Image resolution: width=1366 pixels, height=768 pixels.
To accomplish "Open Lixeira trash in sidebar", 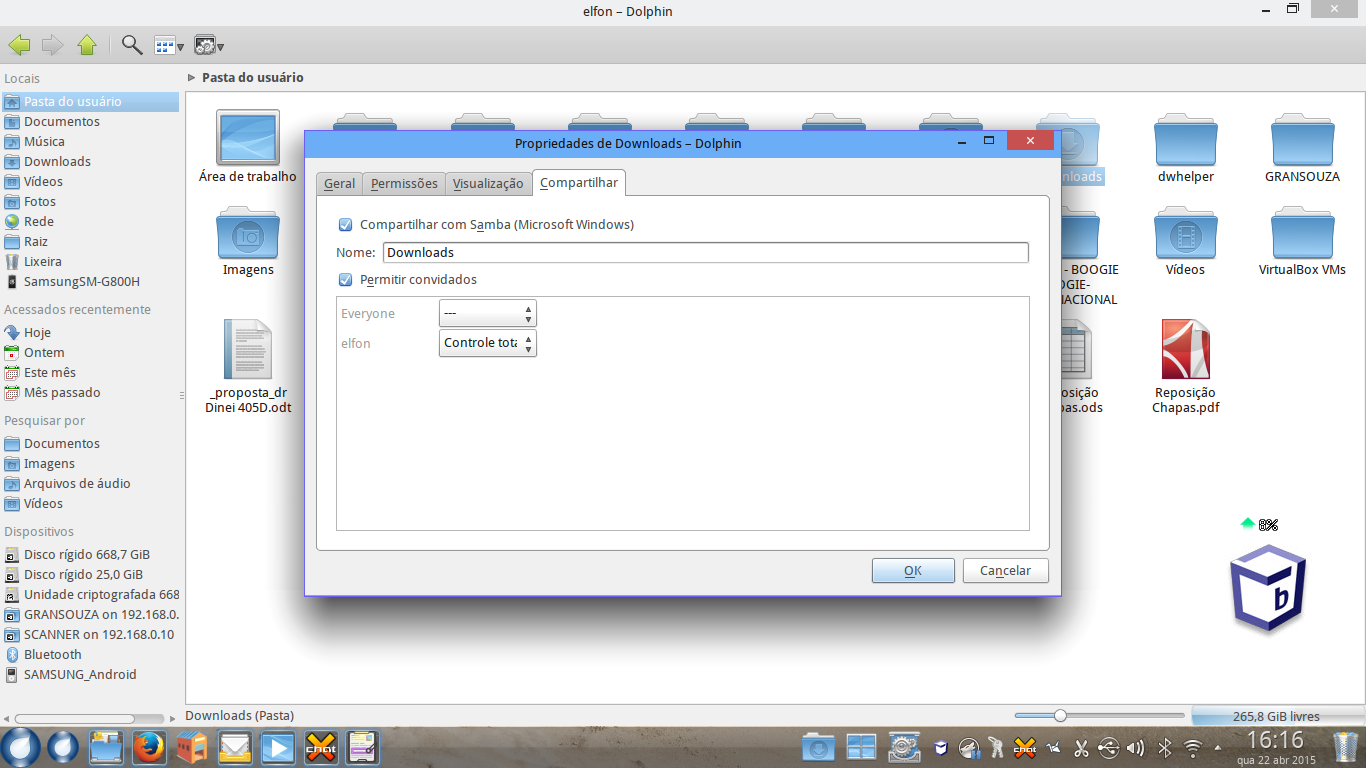I will click(43, 261).
